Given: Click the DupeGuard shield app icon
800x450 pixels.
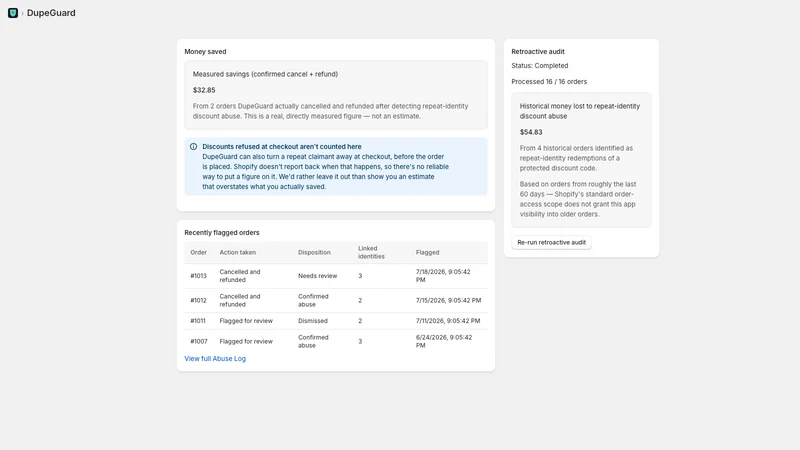Looking at the screenshot, I should (13, 13).
